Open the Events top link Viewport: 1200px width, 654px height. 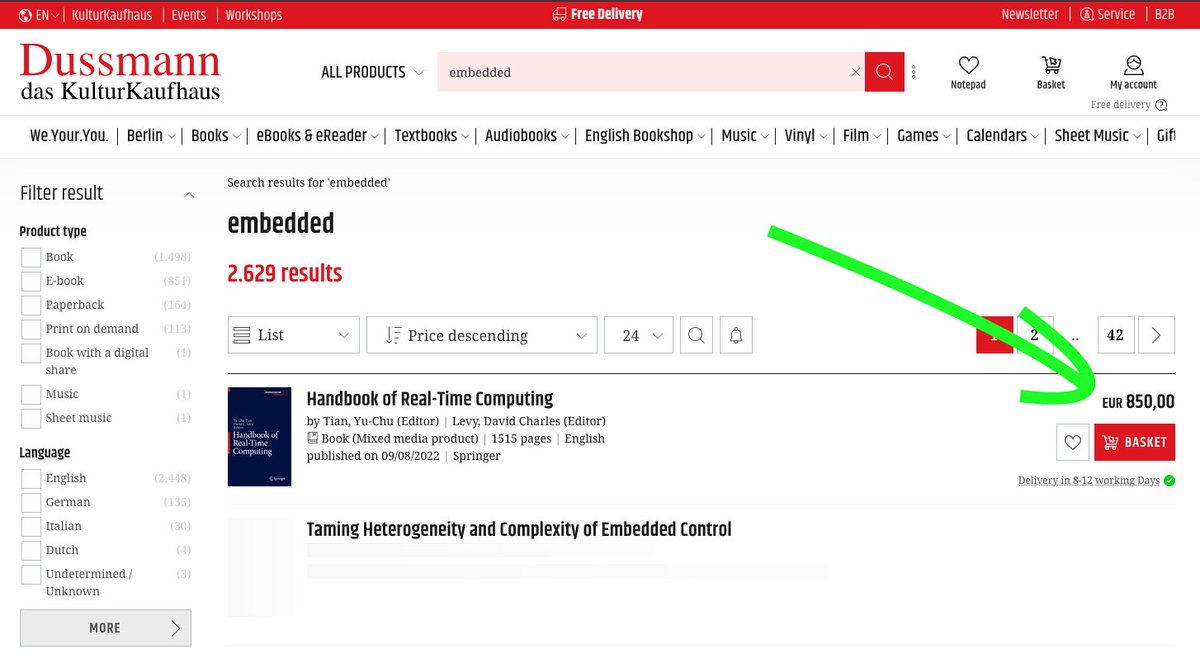point(188,15)
